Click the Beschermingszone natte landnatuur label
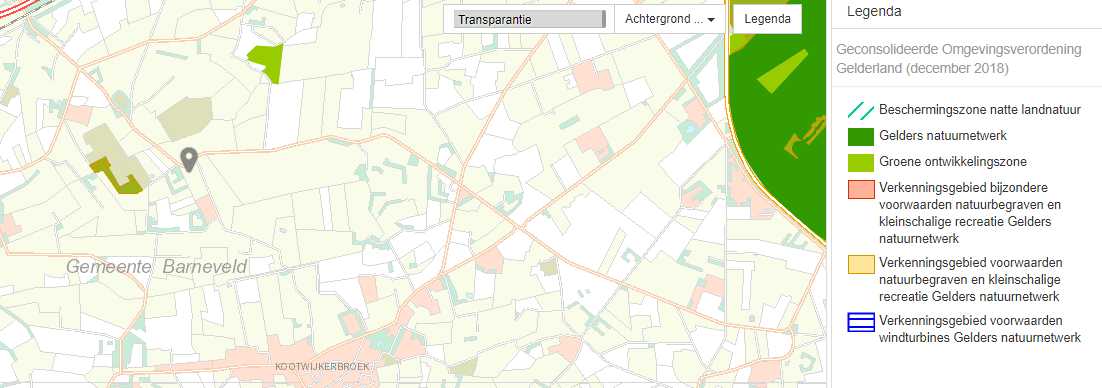 coord(980,110)
